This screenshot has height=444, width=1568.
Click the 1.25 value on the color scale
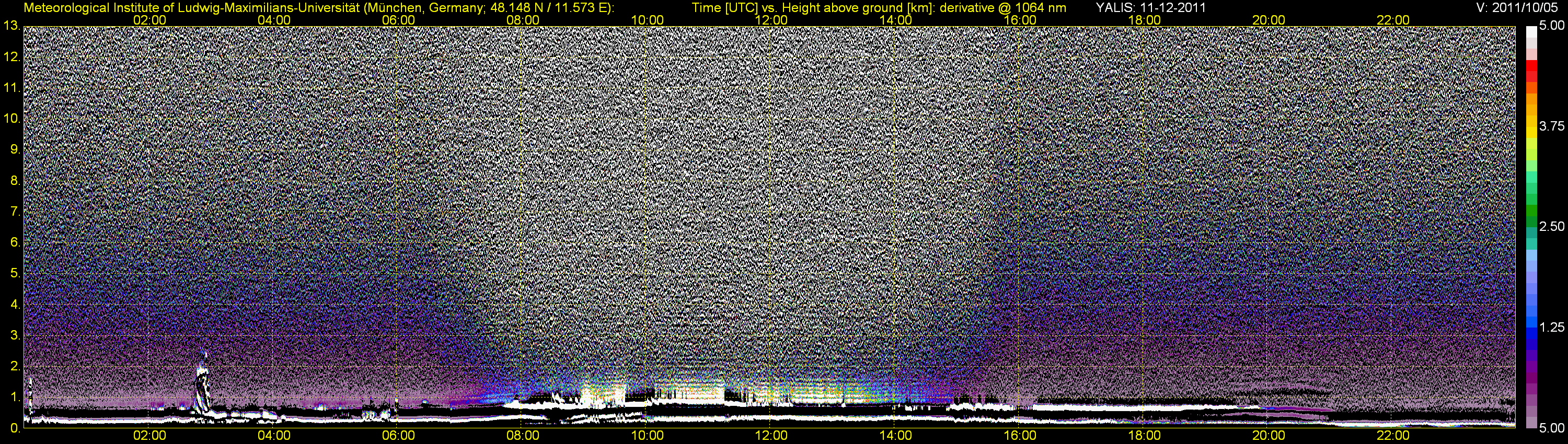[1551, 328]
